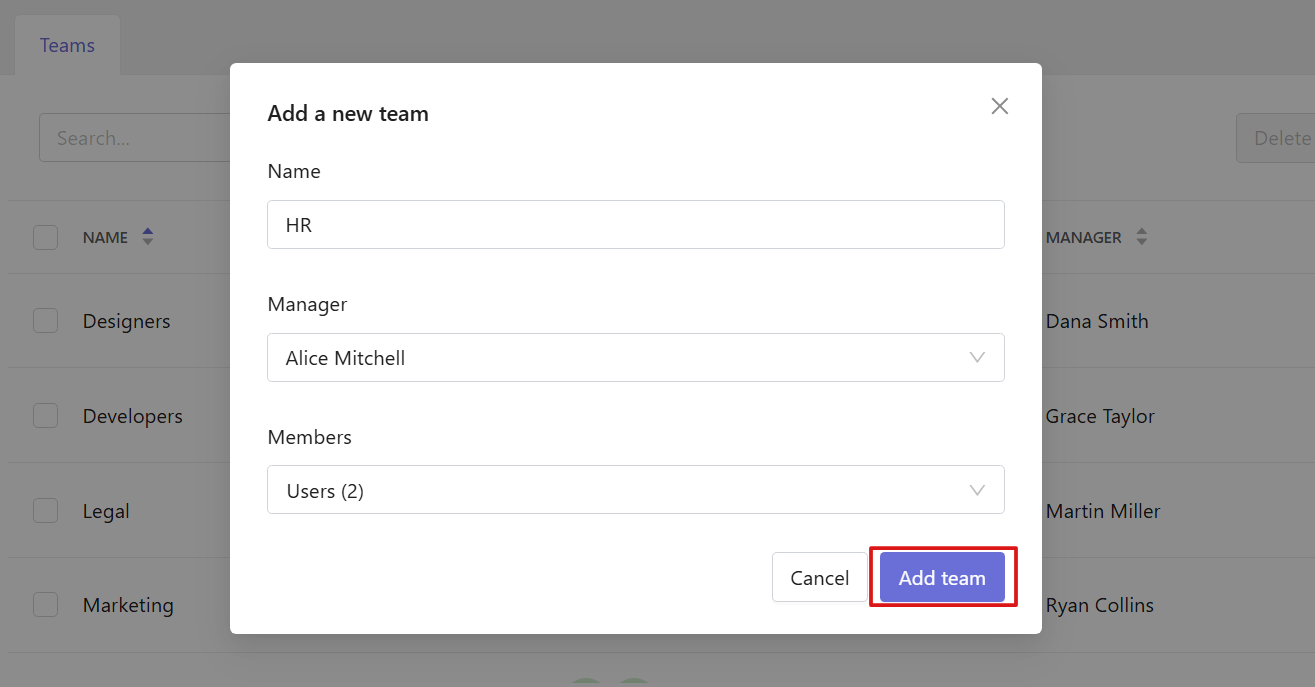This screenshot has height=687, width=1315.
Task: Switch to the Teams tab
Action: pyautogui.click(x=67, y=45)
